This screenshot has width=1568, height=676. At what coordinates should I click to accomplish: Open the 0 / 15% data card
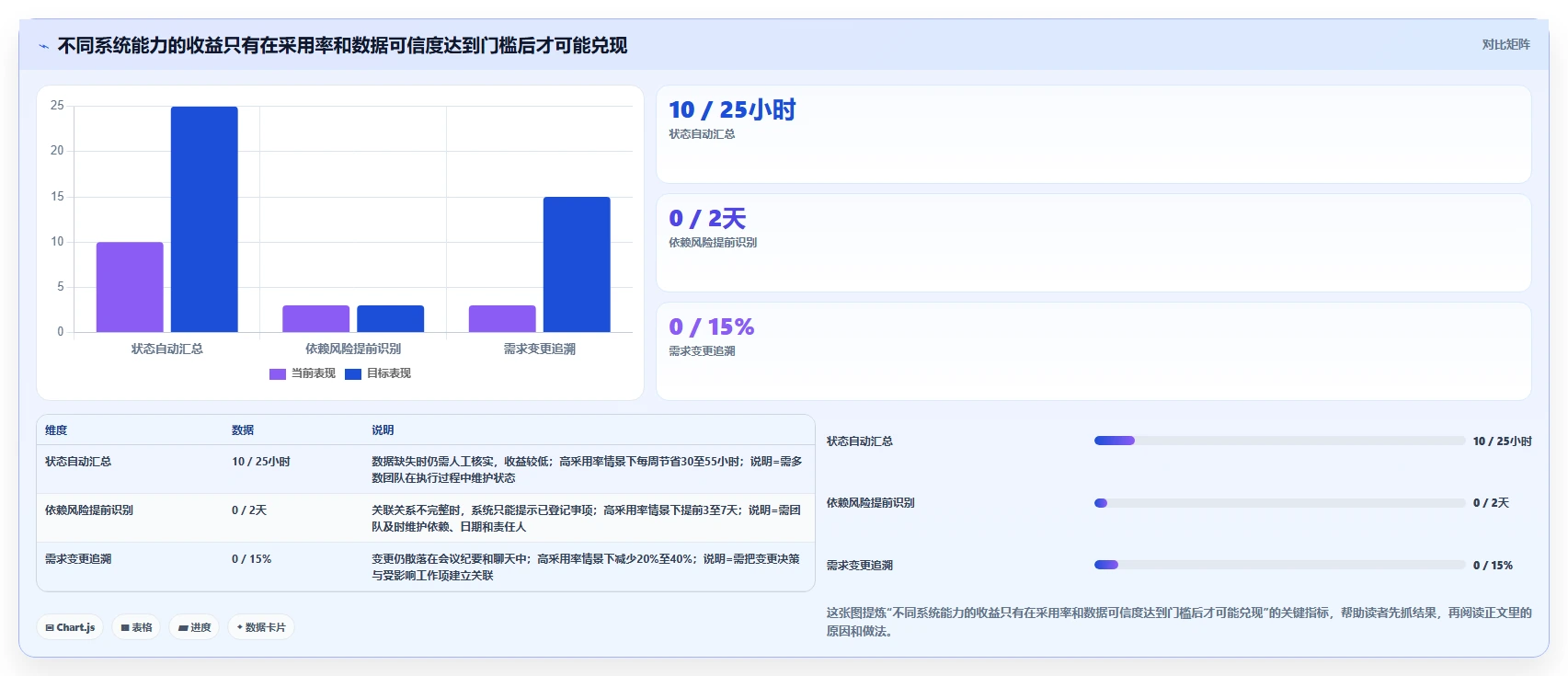1093,351
